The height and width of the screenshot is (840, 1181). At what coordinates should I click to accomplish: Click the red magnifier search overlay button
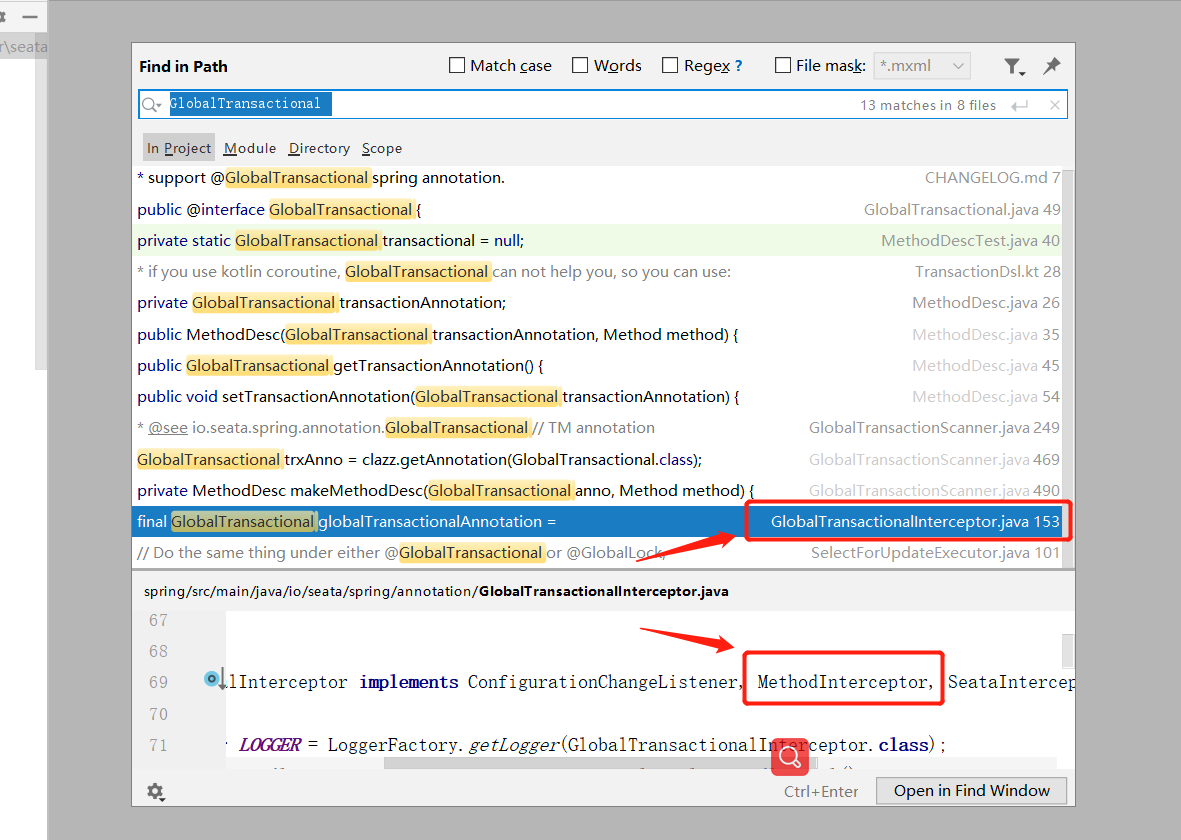point(789,757)
